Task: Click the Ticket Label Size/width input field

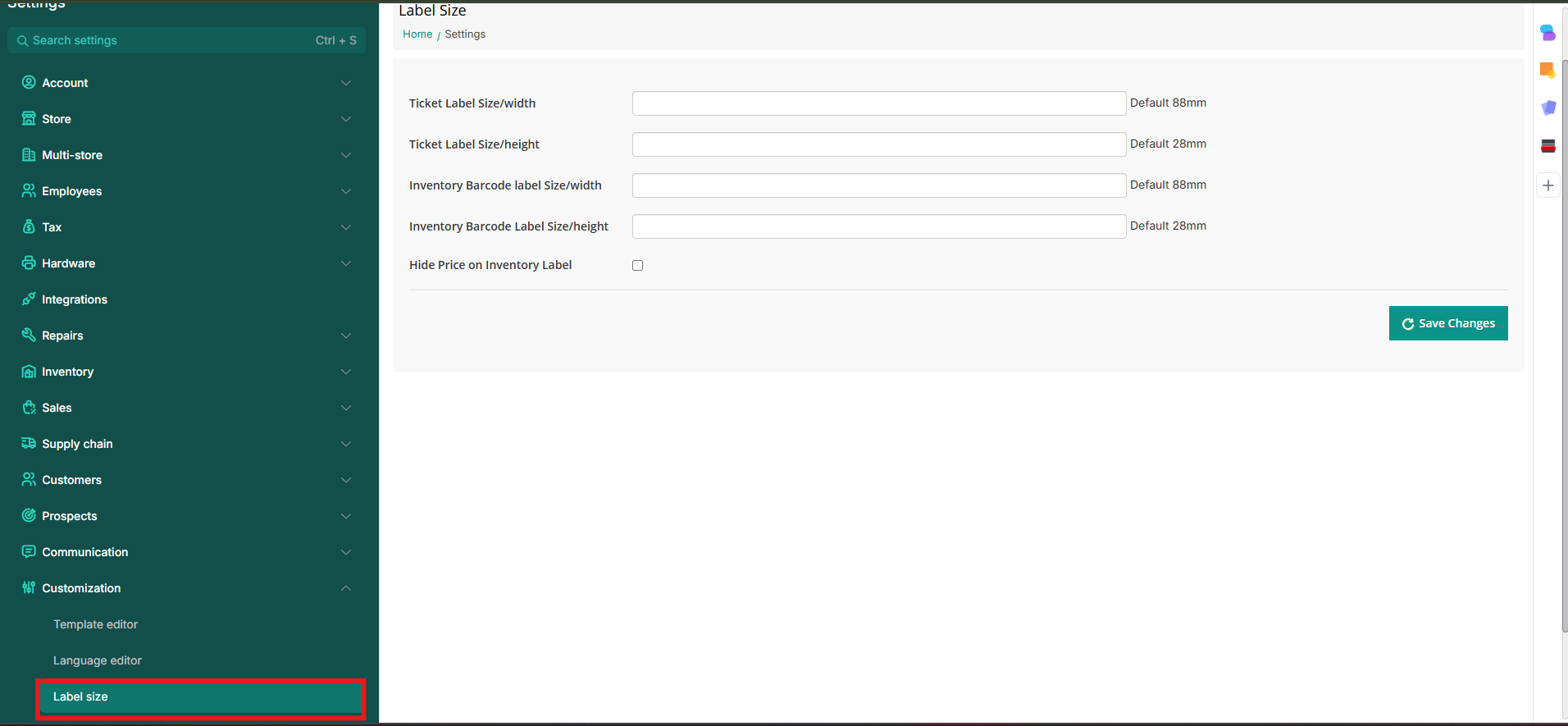Action: (x=878, y=103)
